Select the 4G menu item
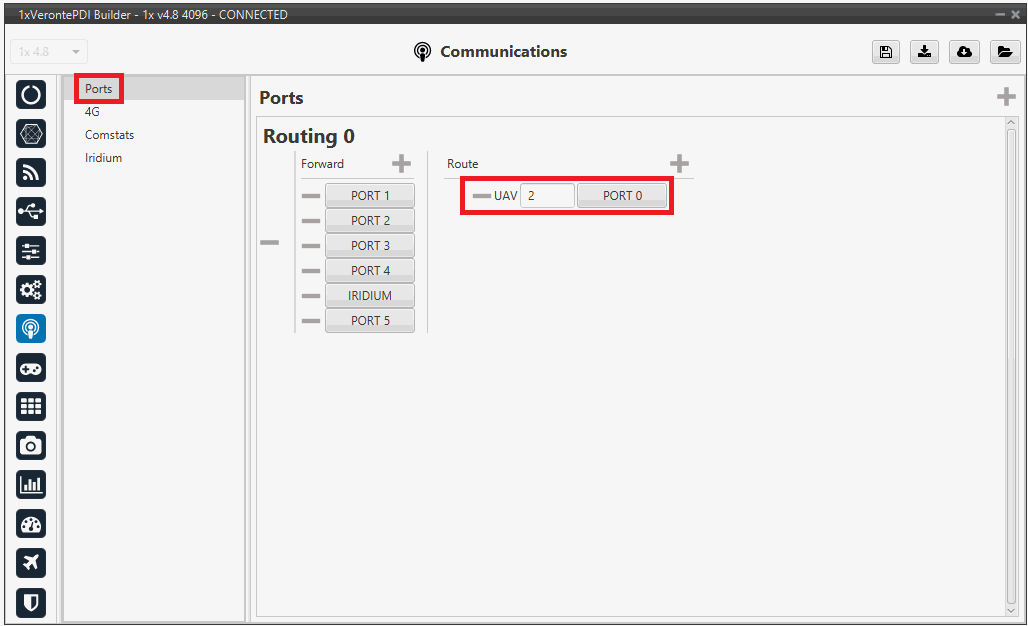Viewport: 1028px width, 626px height. click(92, 112)
